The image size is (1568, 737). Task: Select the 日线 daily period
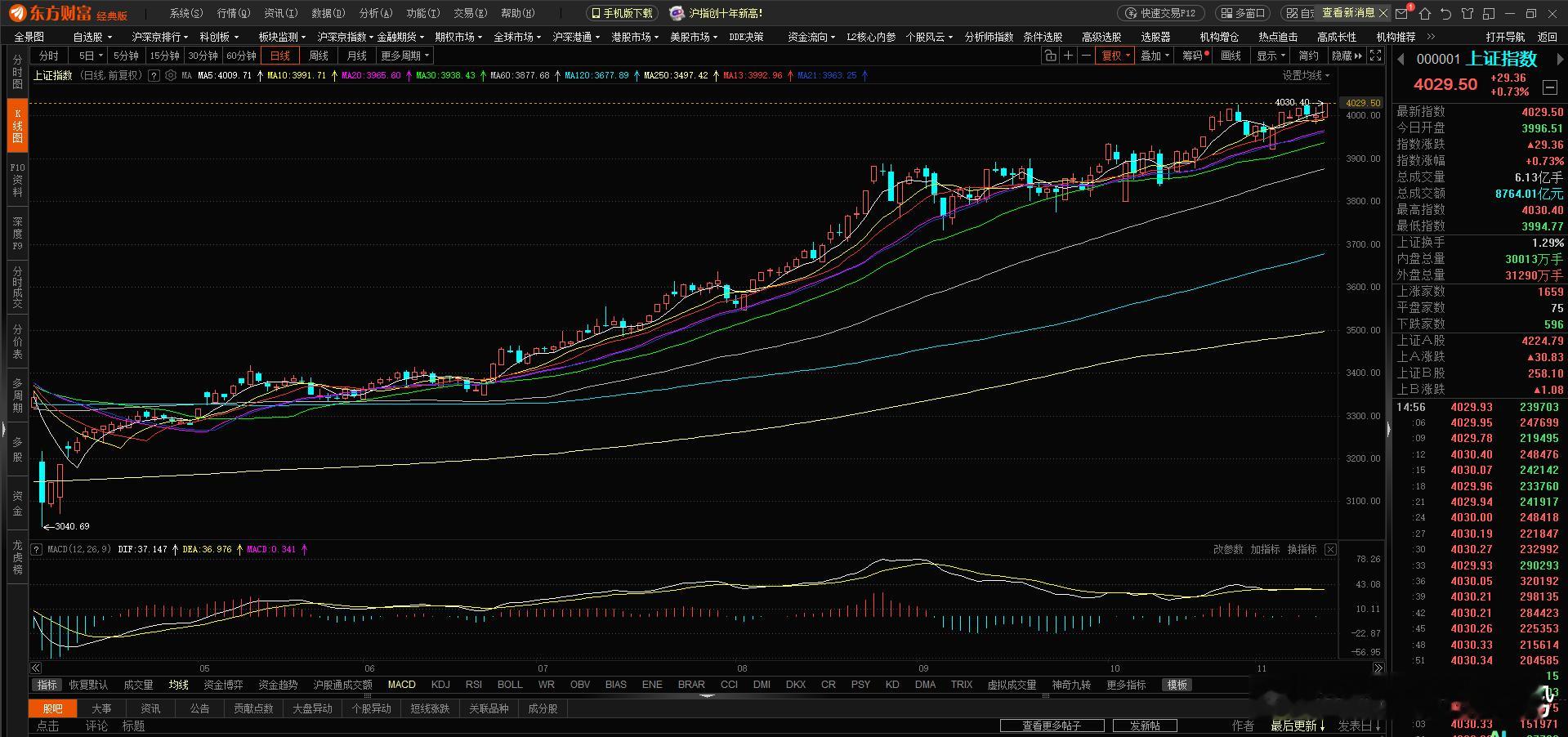[280, 56]
